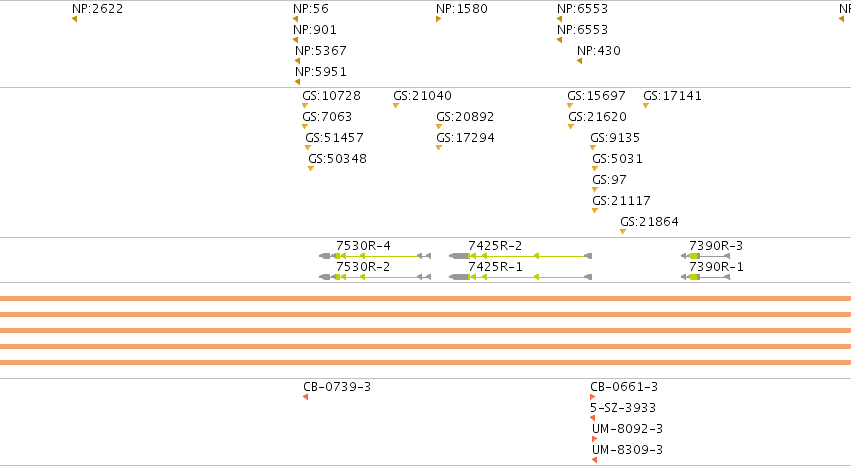Viewport: 851px width, 466px height.
Task: Select the GS:9135 feature label
Action: (615, 138)
